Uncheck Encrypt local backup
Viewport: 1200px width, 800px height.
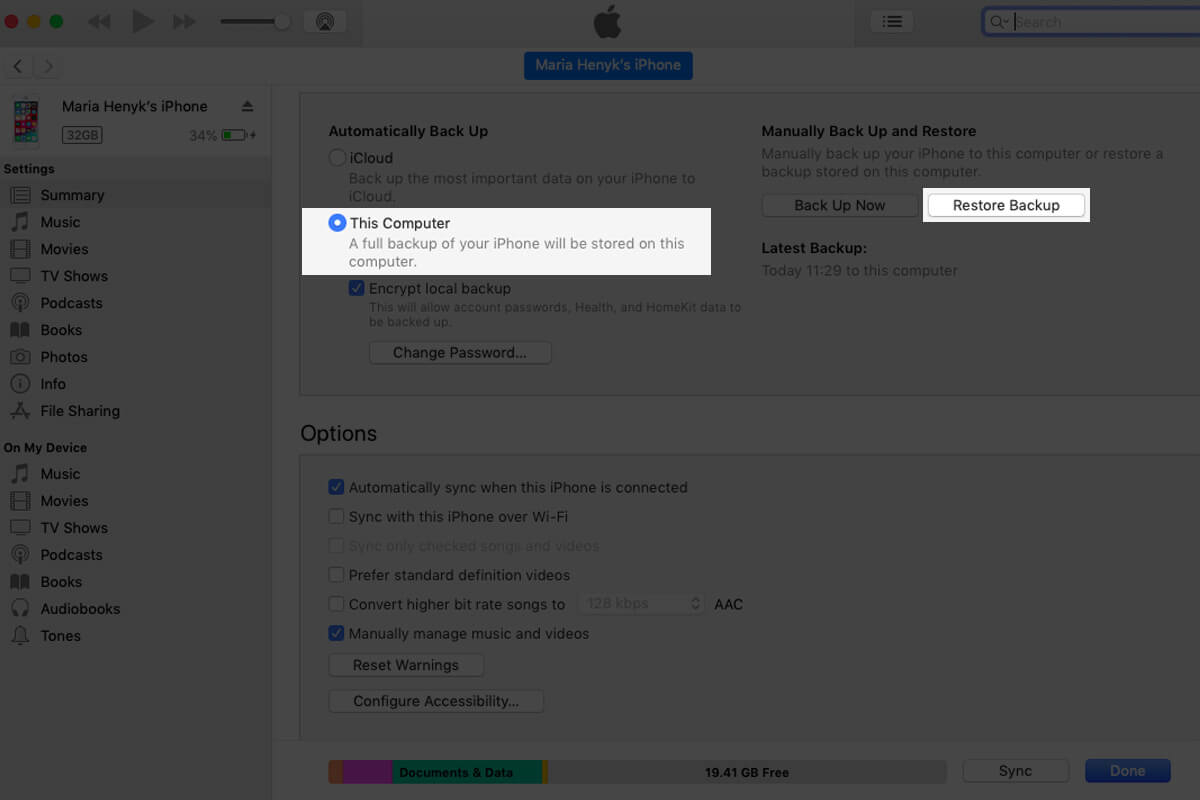(356, 288)
